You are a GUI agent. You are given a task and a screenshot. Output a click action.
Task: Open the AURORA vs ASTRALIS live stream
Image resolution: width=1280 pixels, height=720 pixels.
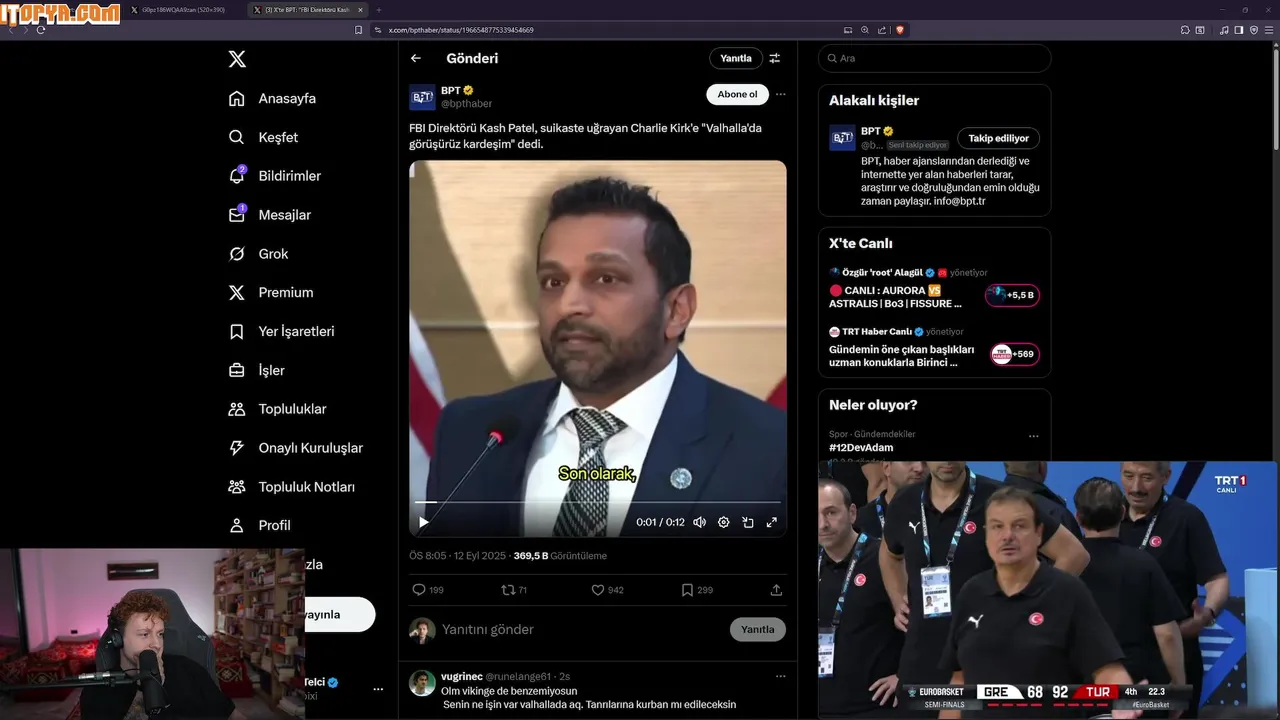pyautogui.click(x=896, y=297)
